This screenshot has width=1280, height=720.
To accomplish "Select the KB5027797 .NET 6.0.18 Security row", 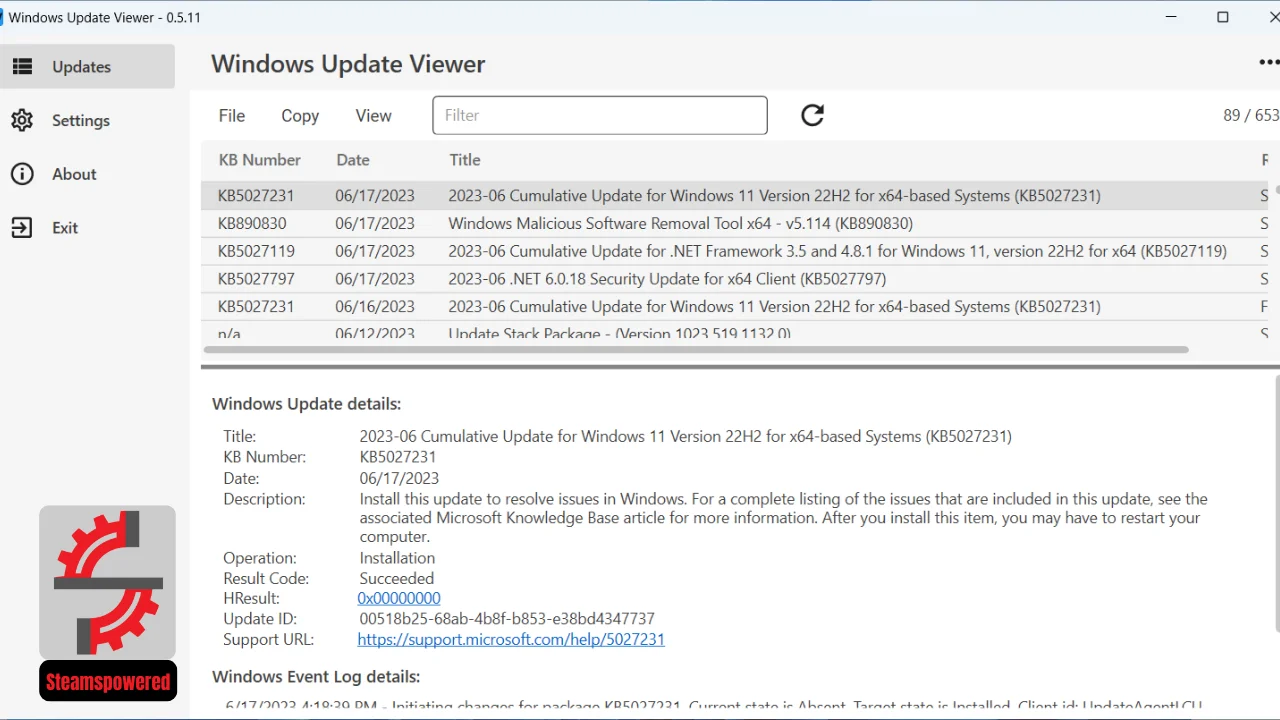I will tap(736, 279).
